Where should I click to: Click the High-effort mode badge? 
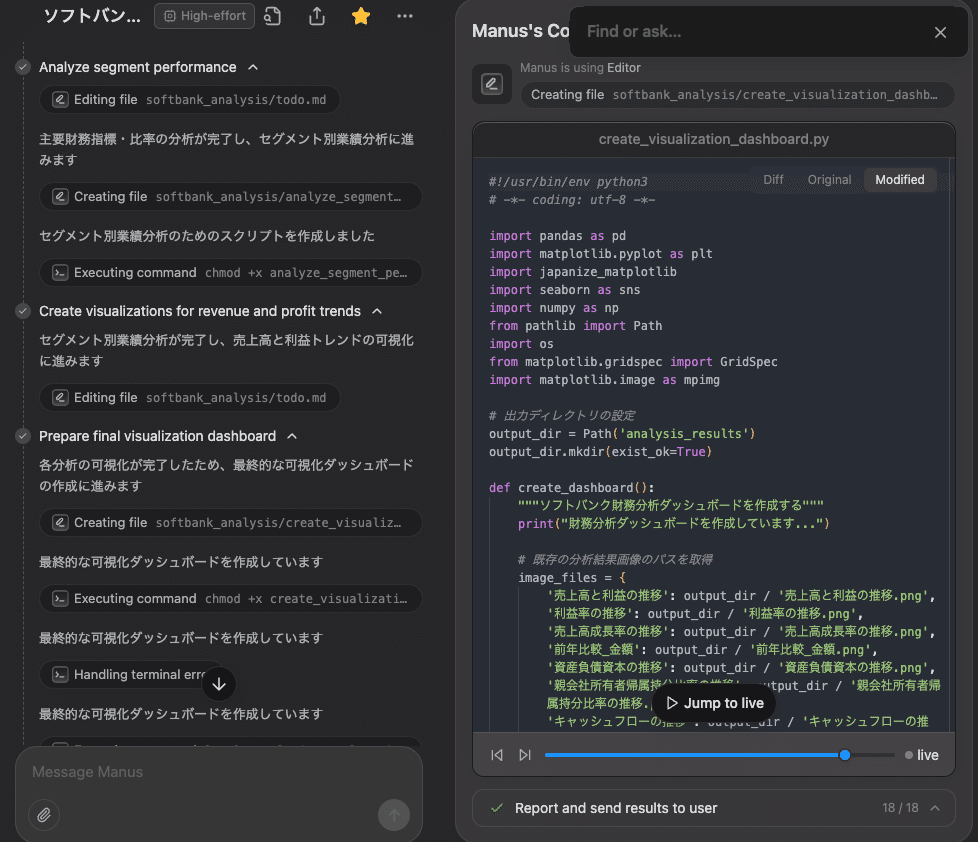(205, 16)
